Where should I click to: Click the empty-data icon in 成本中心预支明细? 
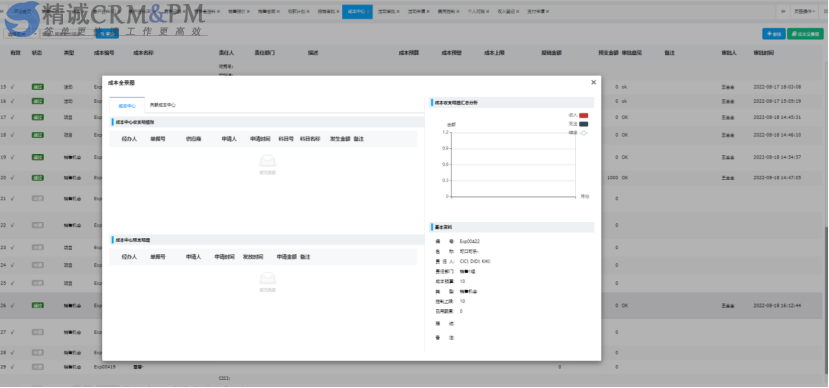[268, 279]
